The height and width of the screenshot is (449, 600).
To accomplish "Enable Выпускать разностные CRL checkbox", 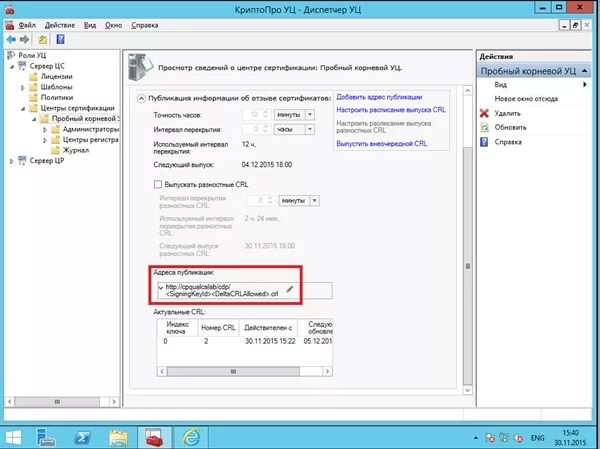I will [x=158, y=184].
